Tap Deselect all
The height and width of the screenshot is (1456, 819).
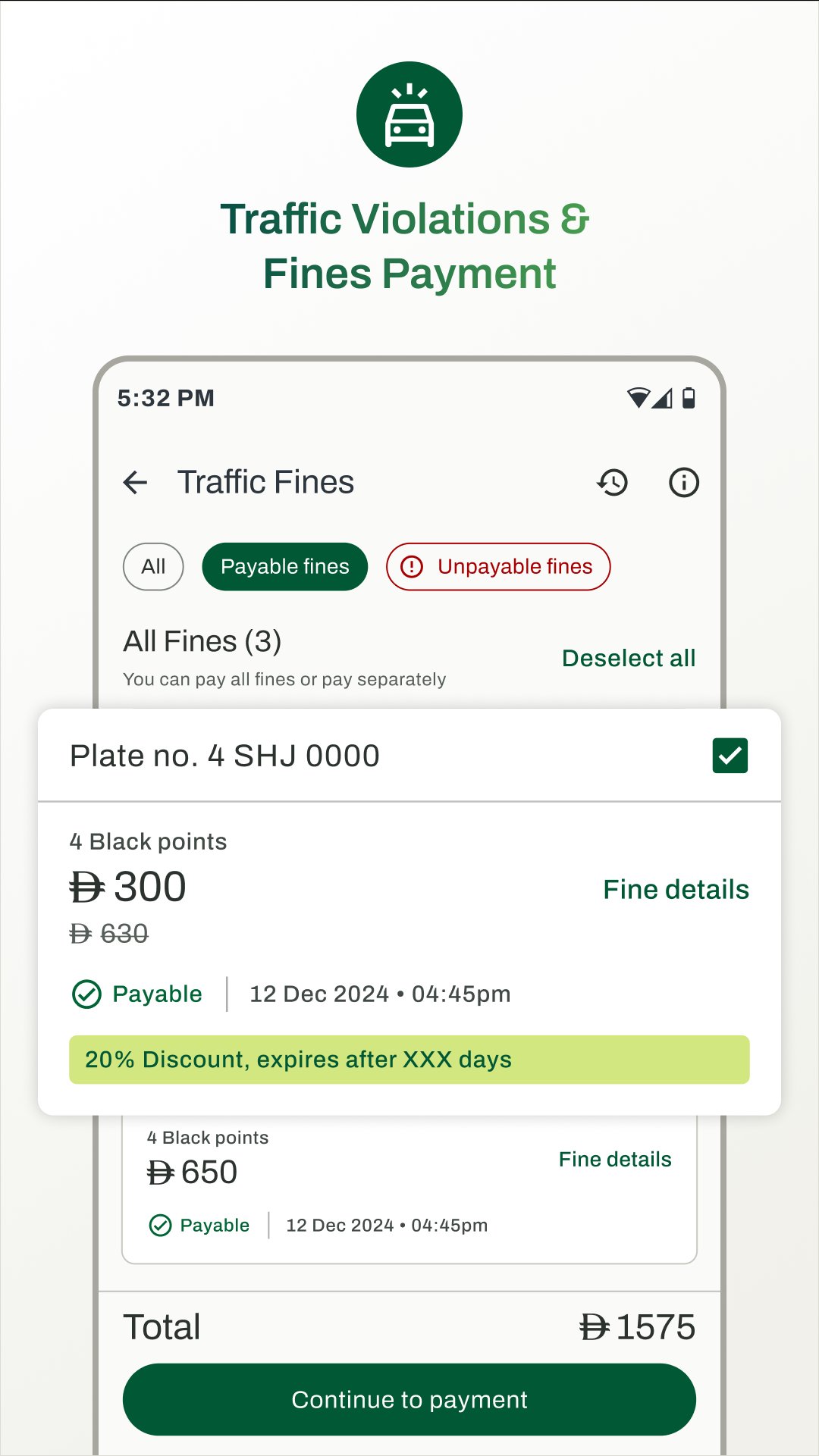tap(629, 658)
